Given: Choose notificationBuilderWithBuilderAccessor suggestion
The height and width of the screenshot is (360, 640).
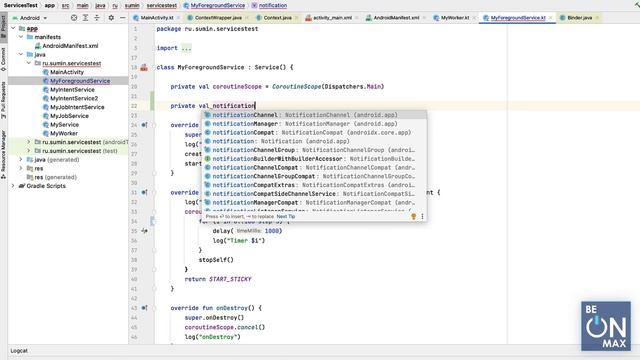Looking at the screenshot, I should pyautogui.click(x=315, y=159).
